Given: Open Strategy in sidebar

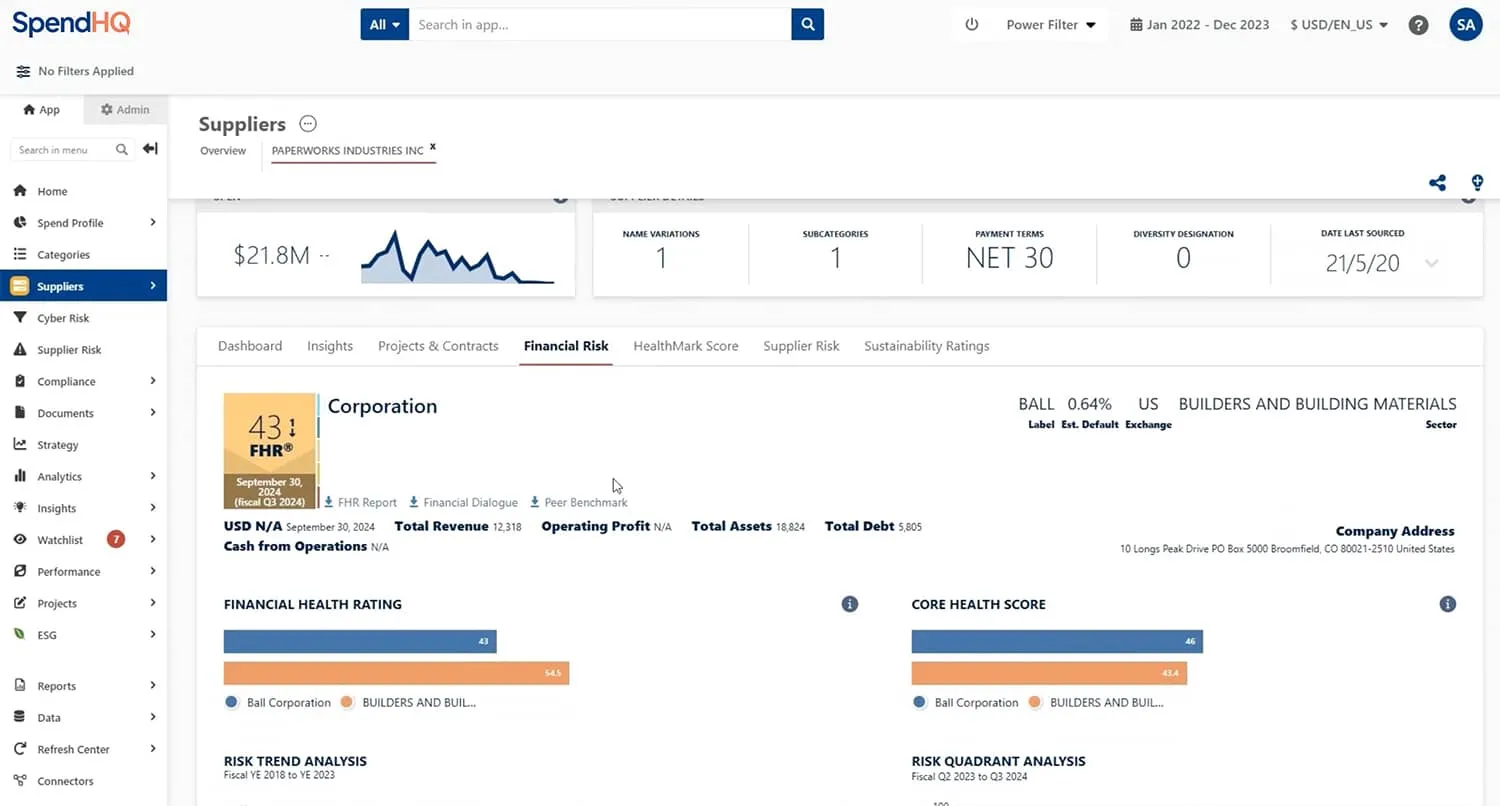Looking at the screenshot, I should pyautogui.click(x=57, y=445).
